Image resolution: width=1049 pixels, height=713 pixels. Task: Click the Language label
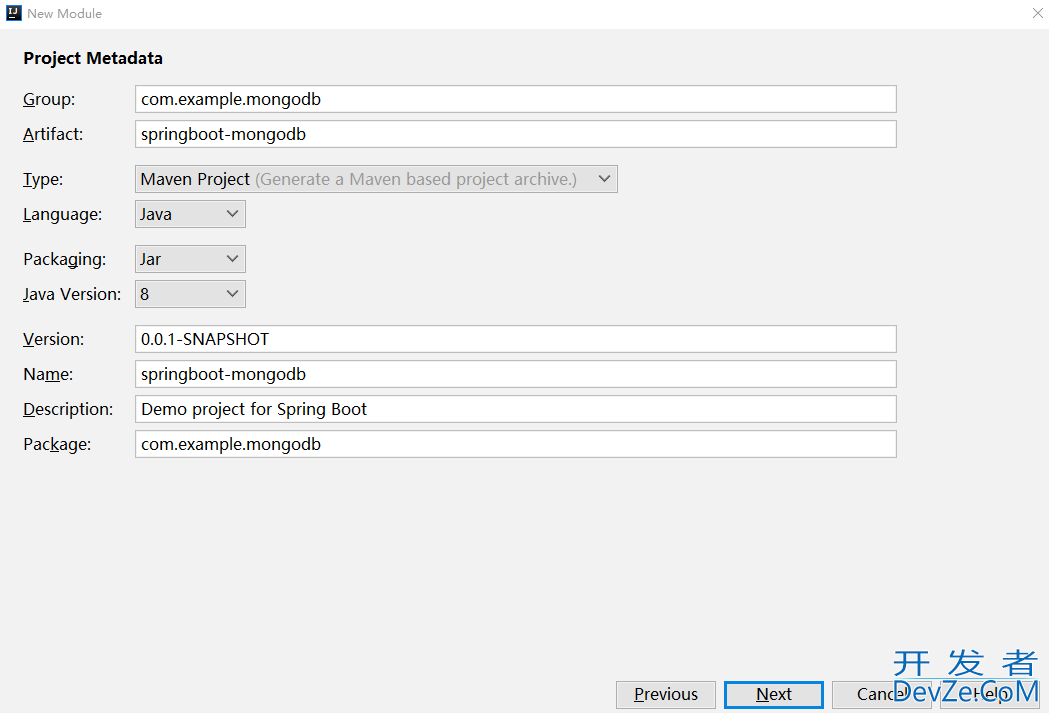click(62, 214)
